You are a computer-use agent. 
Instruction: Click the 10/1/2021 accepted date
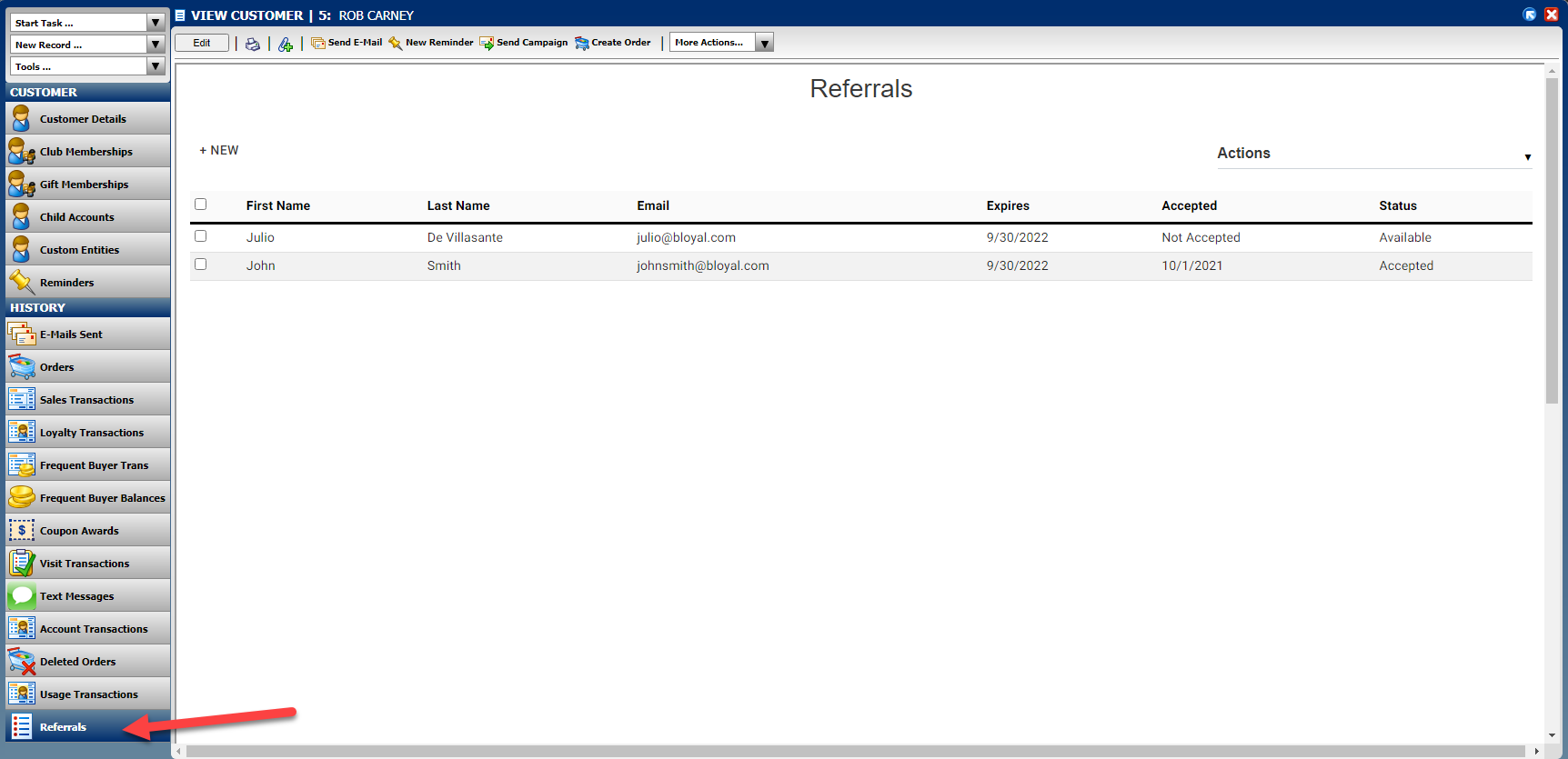point(1192,265)
